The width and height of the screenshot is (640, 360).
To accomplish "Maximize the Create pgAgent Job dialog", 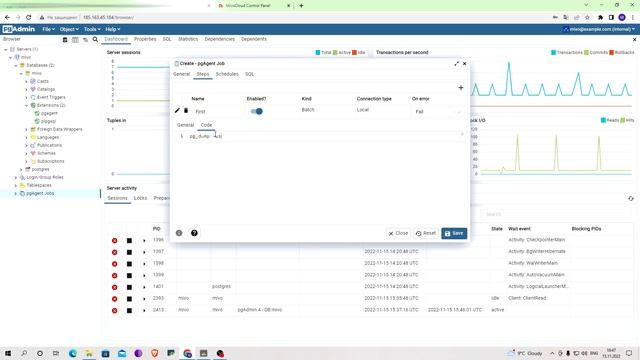I will point(456,64).
